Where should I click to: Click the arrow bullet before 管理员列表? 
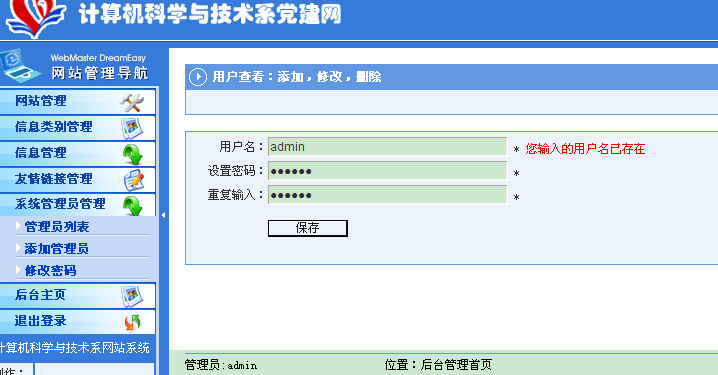coord(18,225)
